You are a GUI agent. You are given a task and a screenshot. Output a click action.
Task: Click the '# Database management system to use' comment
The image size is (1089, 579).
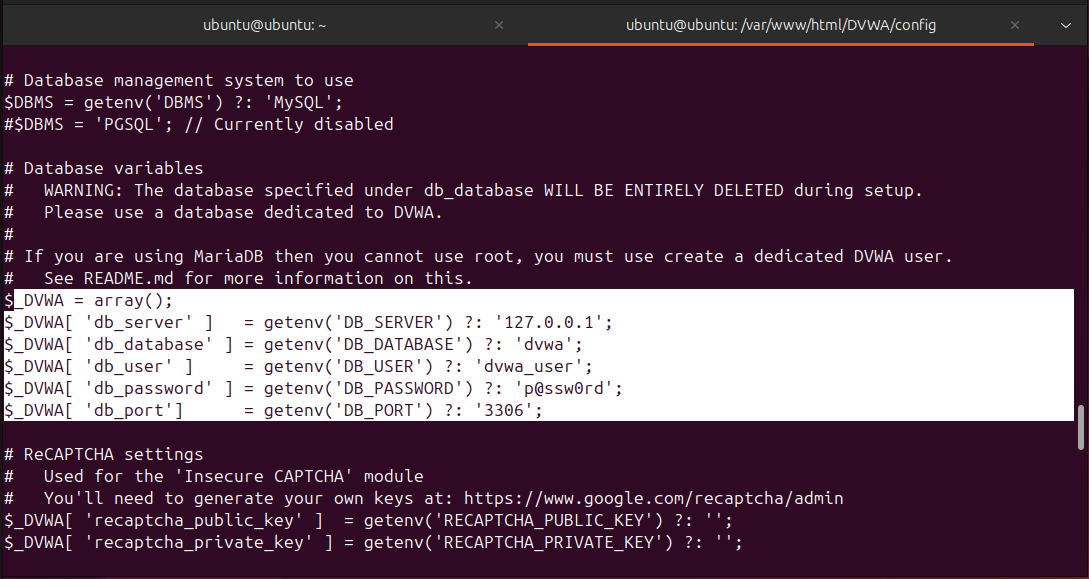(x=179, y=81)
